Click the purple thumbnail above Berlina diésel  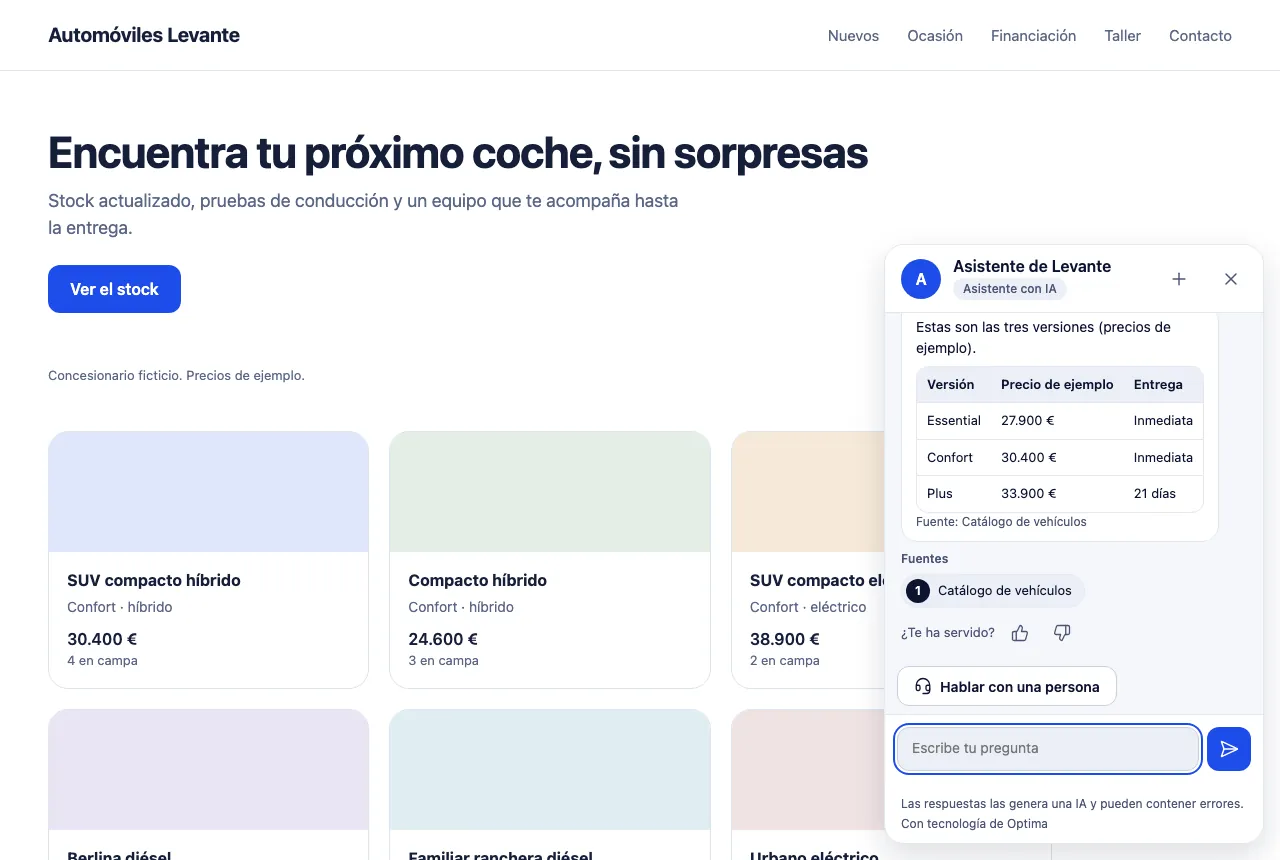pyautogui.click(x=208, y=770)
